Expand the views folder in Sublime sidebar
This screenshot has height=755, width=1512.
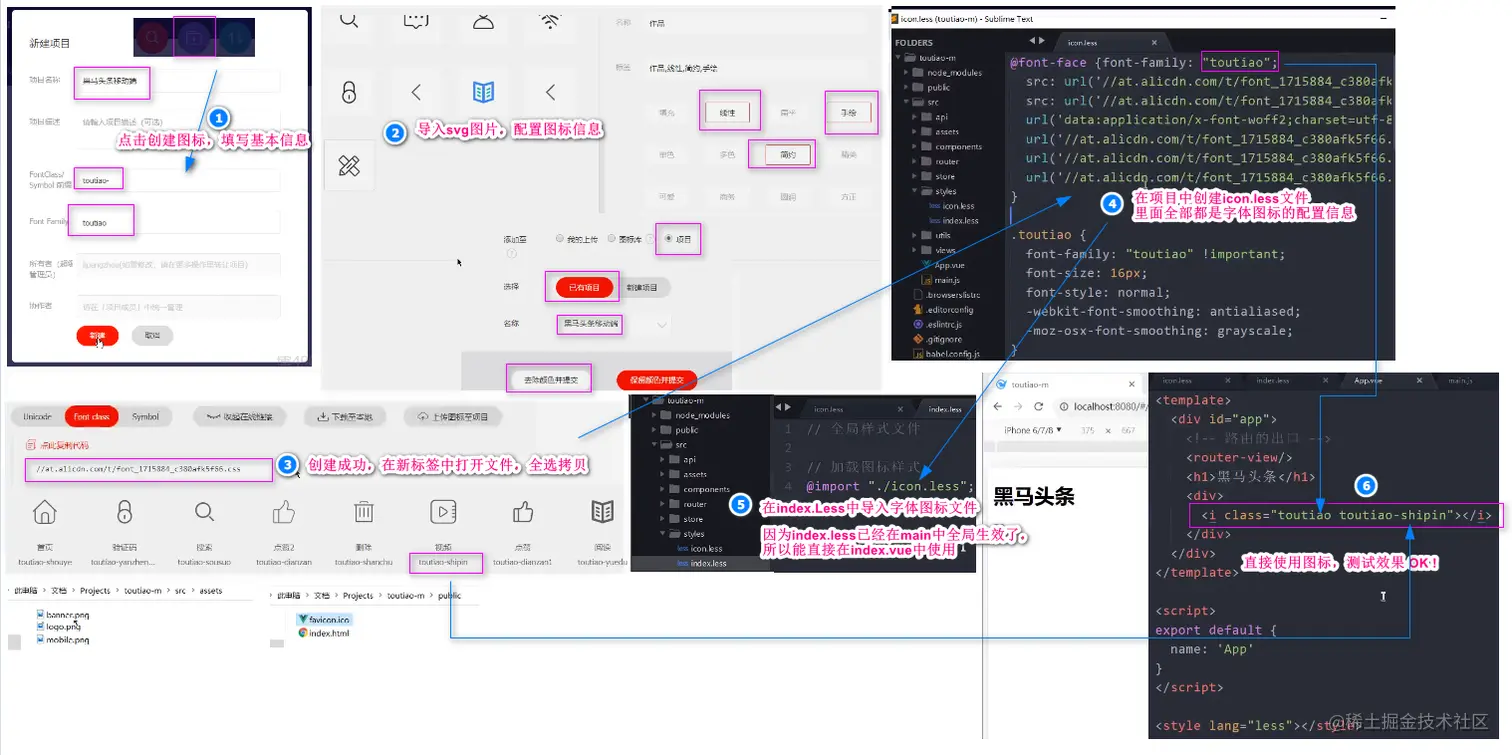click(x=914, y=250)
